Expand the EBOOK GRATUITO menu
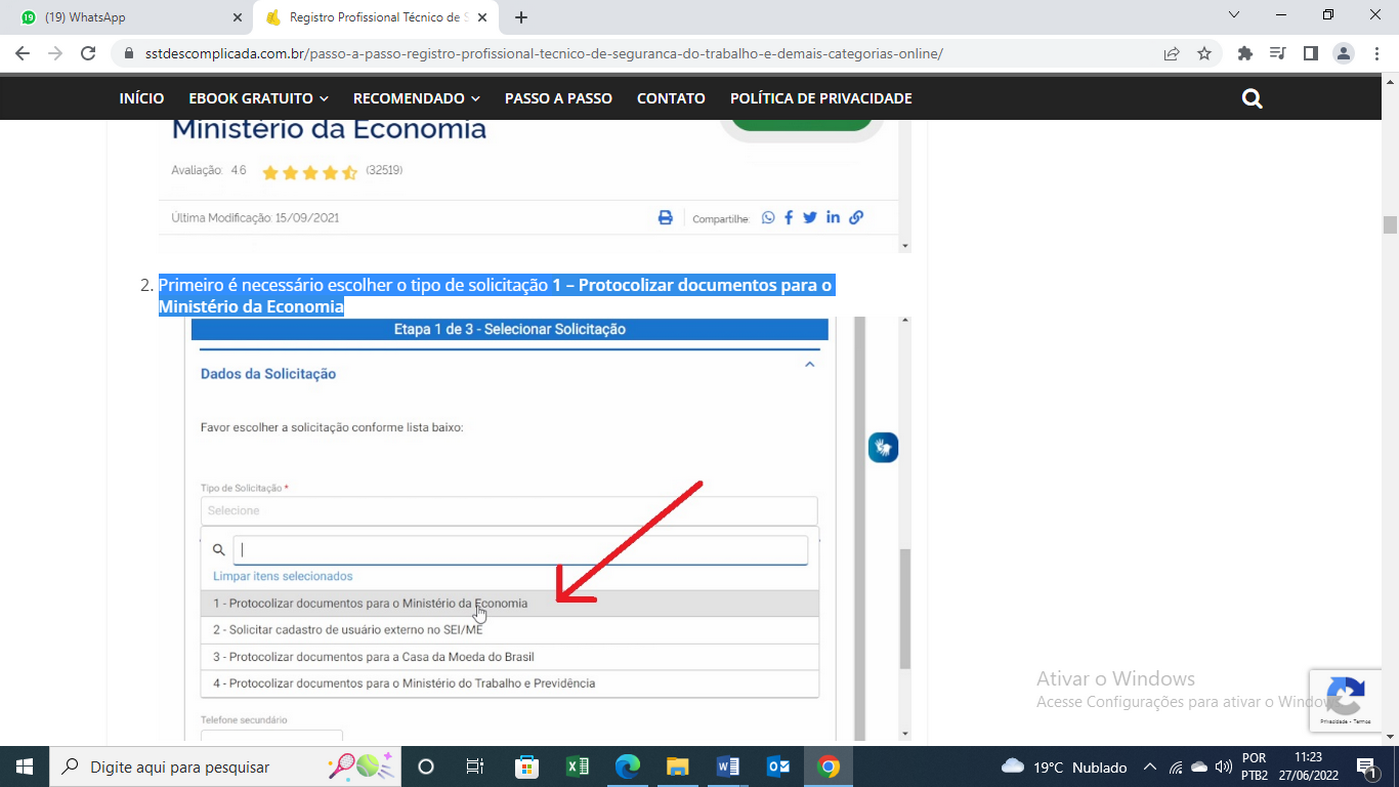 [x=258, y=98]
